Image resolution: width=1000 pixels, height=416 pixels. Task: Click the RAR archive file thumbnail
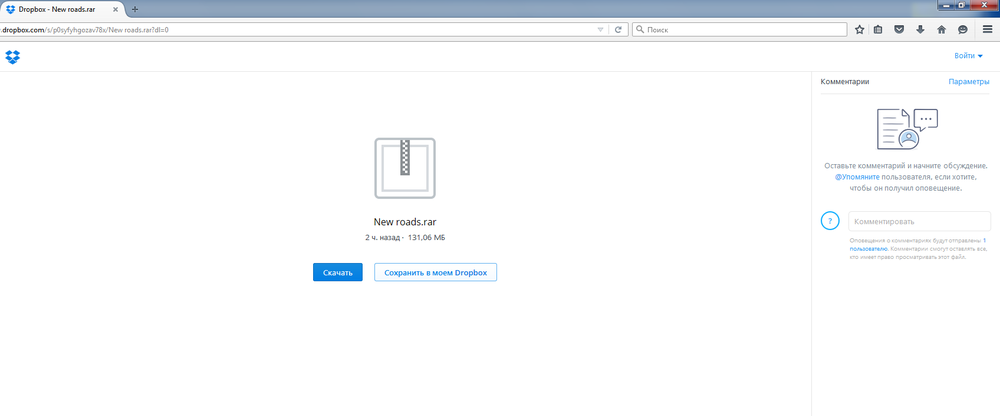[x=405, y=168]
